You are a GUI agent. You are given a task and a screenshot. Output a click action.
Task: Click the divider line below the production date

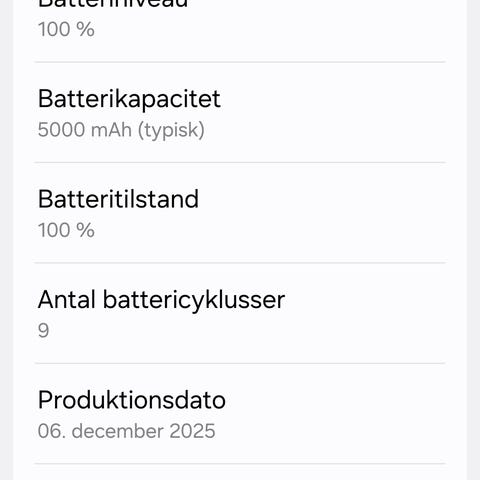pos(240,463)
